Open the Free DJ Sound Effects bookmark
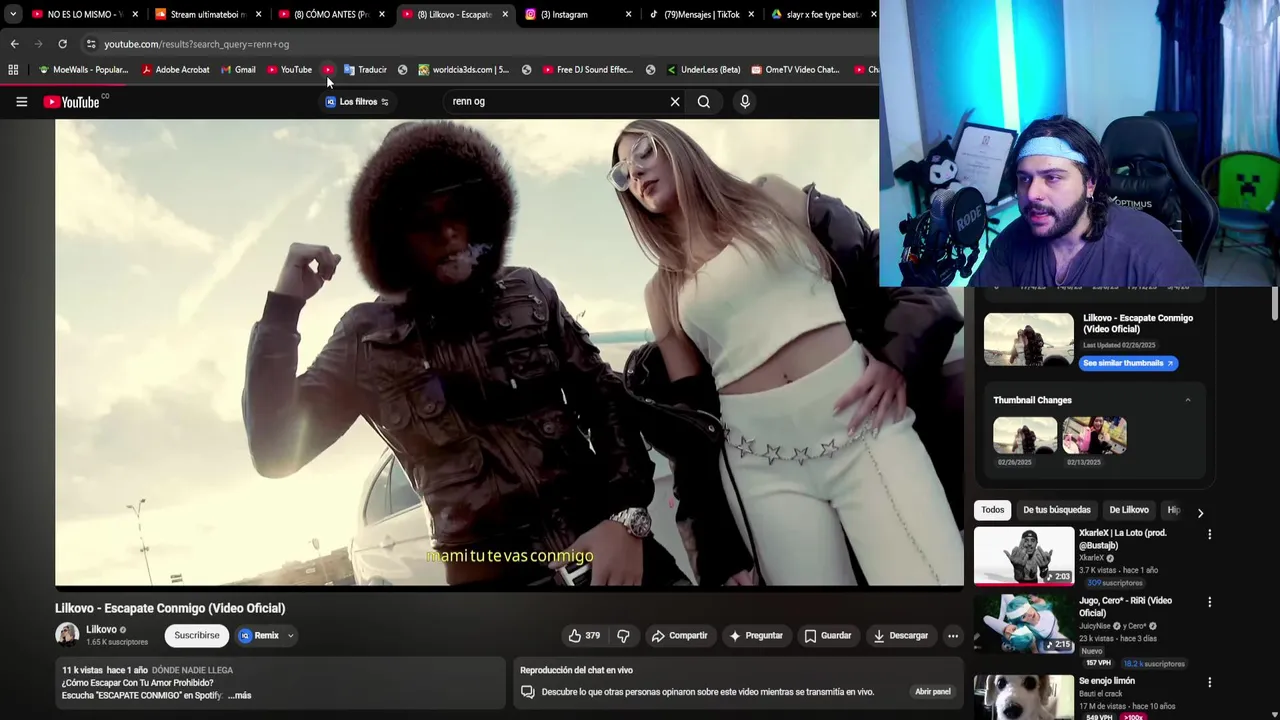This screenshot has height=720, width=1280. click(x=588, y=70)
